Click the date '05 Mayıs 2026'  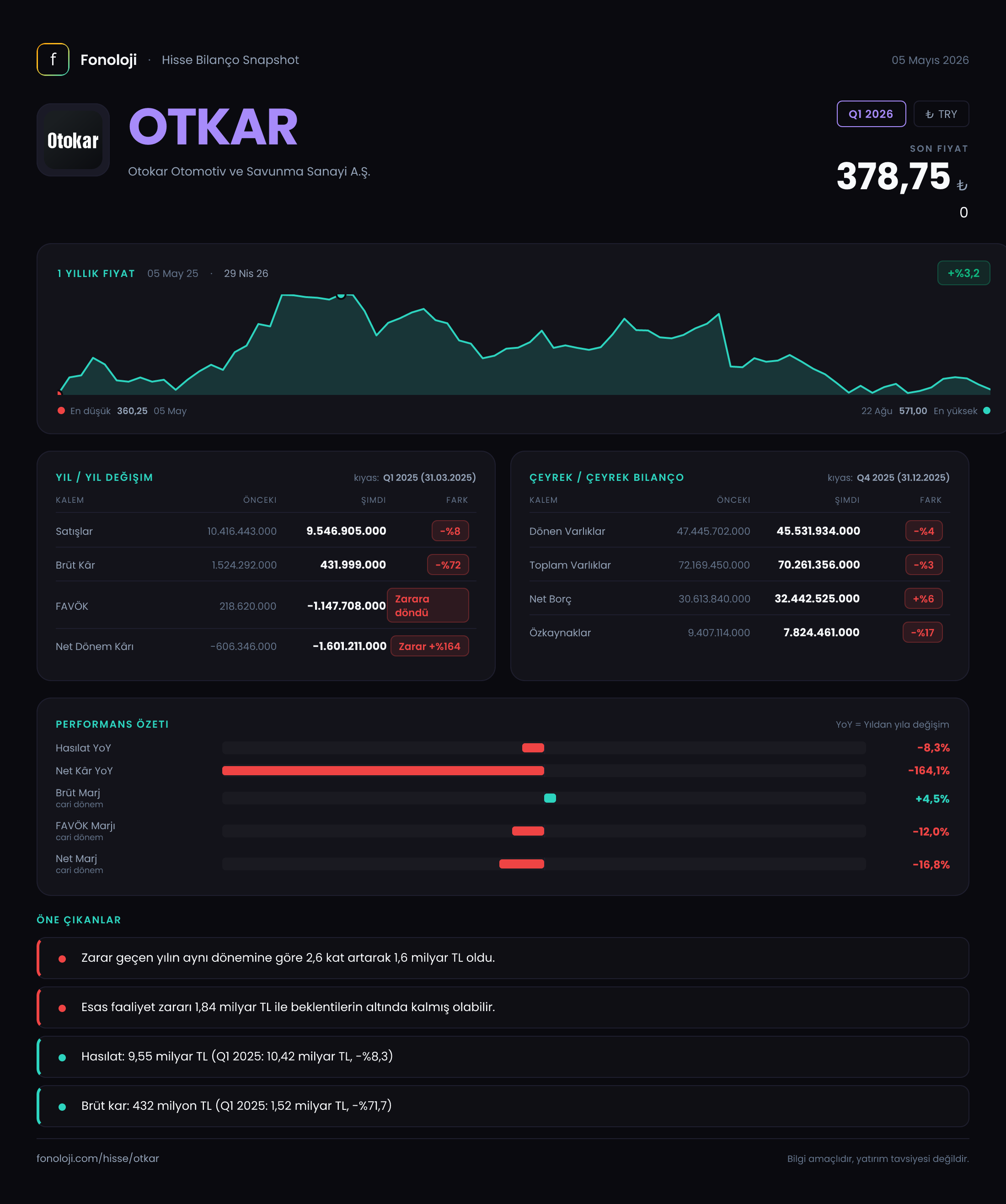930,59
